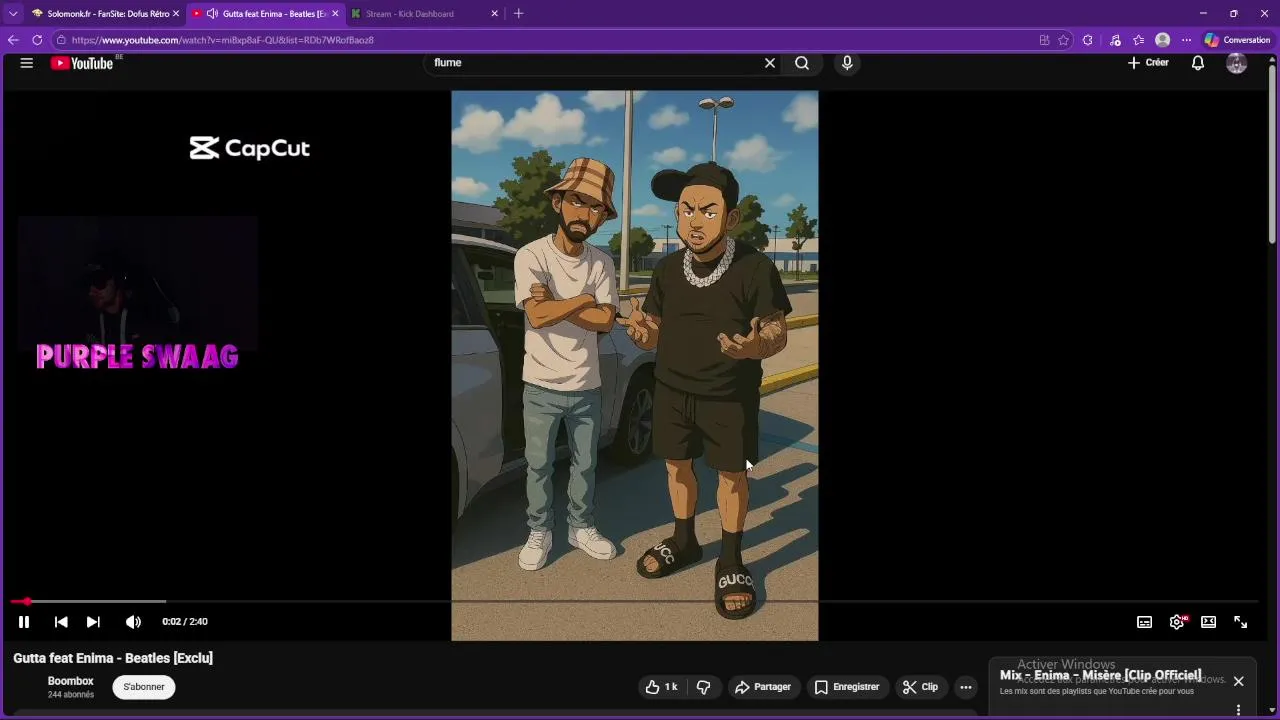The height and width of the screenshot is (720, 1280).
Task: Navigate back in the browser
Action: click(13, 40)
